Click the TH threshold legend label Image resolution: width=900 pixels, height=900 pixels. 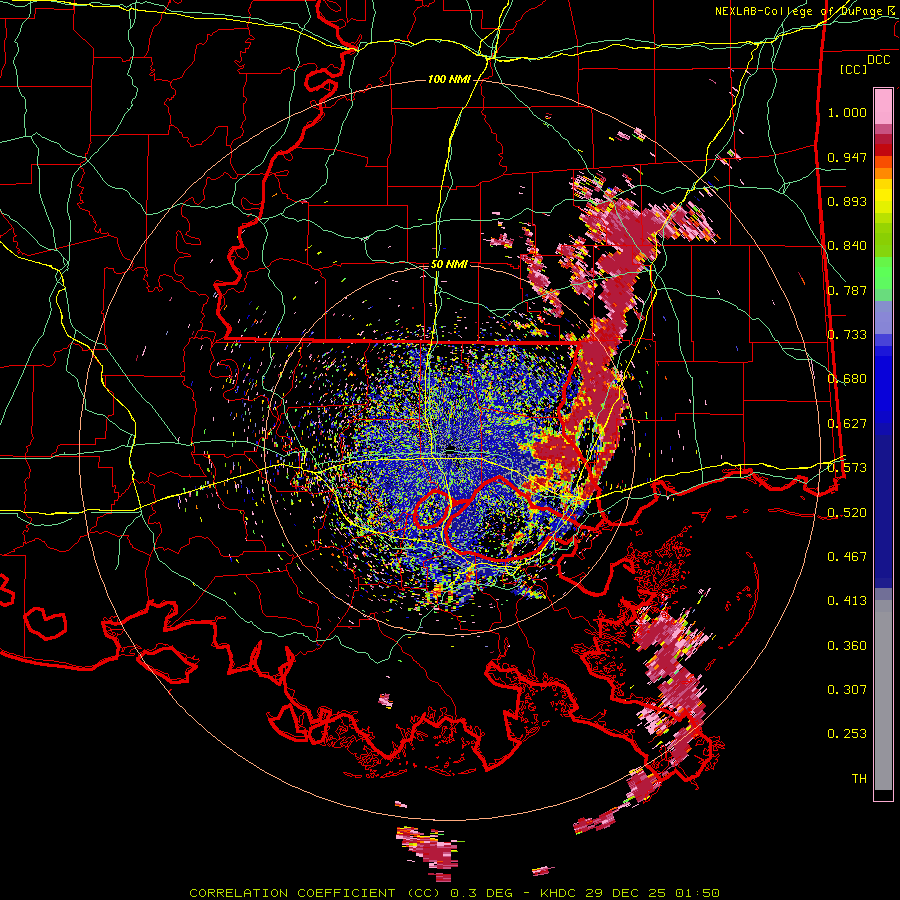859,779
